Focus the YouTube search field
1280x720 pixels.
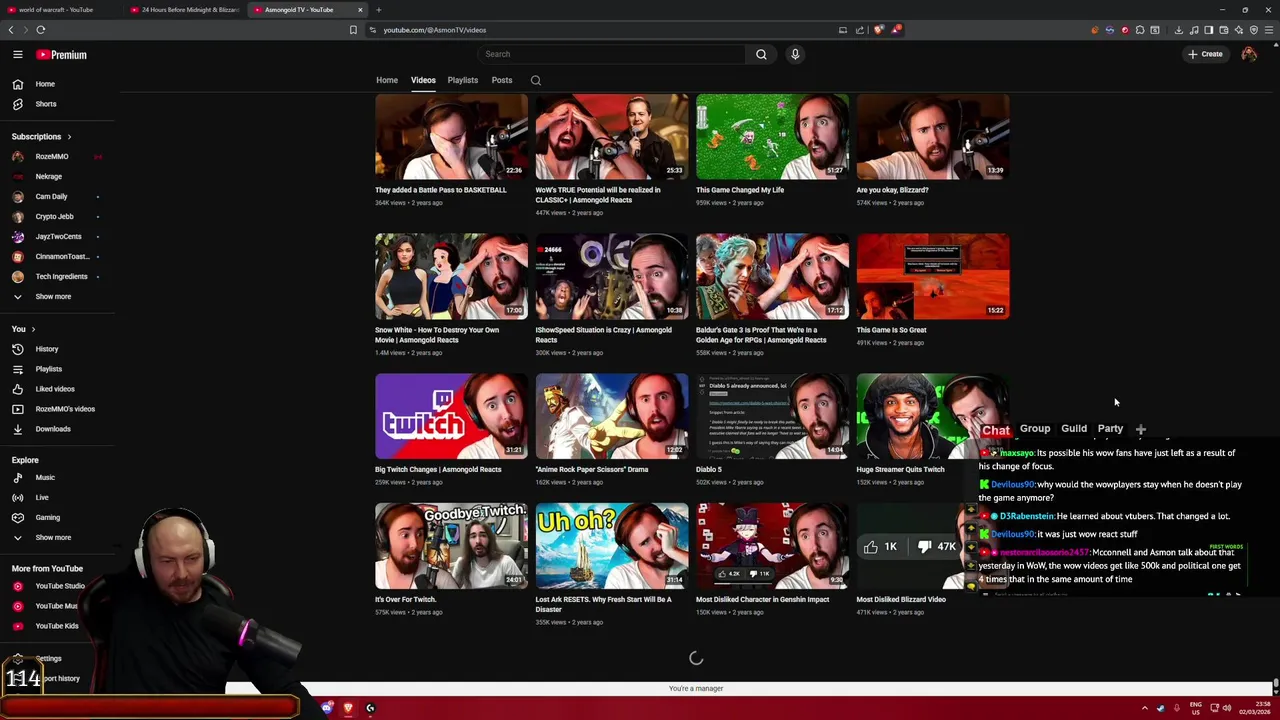[610, 54]
